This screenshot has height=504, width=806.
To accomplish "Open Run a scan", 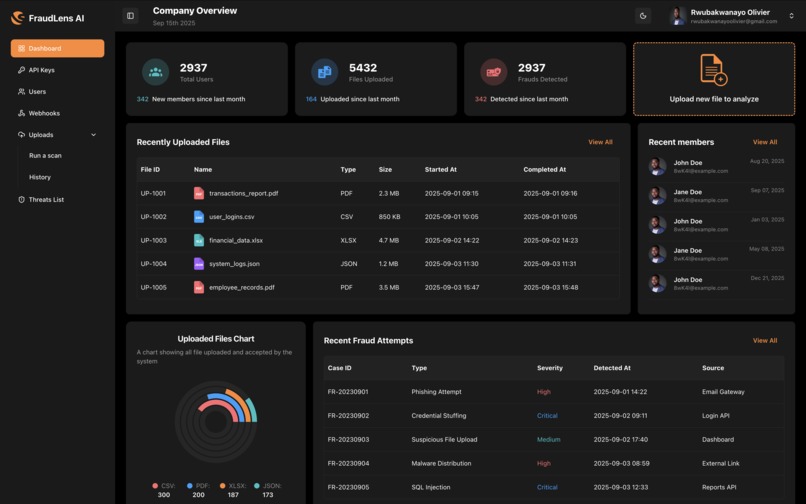I will pyautogui.click(x=45, y=155).
